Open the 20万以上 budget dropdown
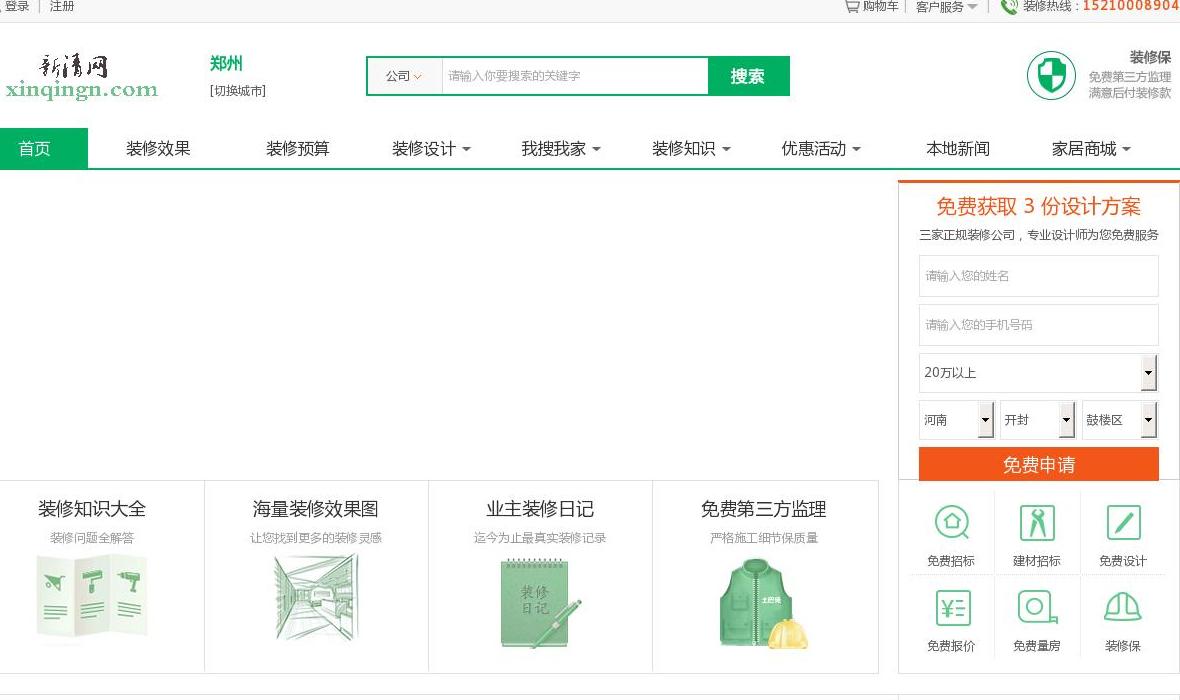This screenshot has height=700, width=1180. coord(1038,373)
